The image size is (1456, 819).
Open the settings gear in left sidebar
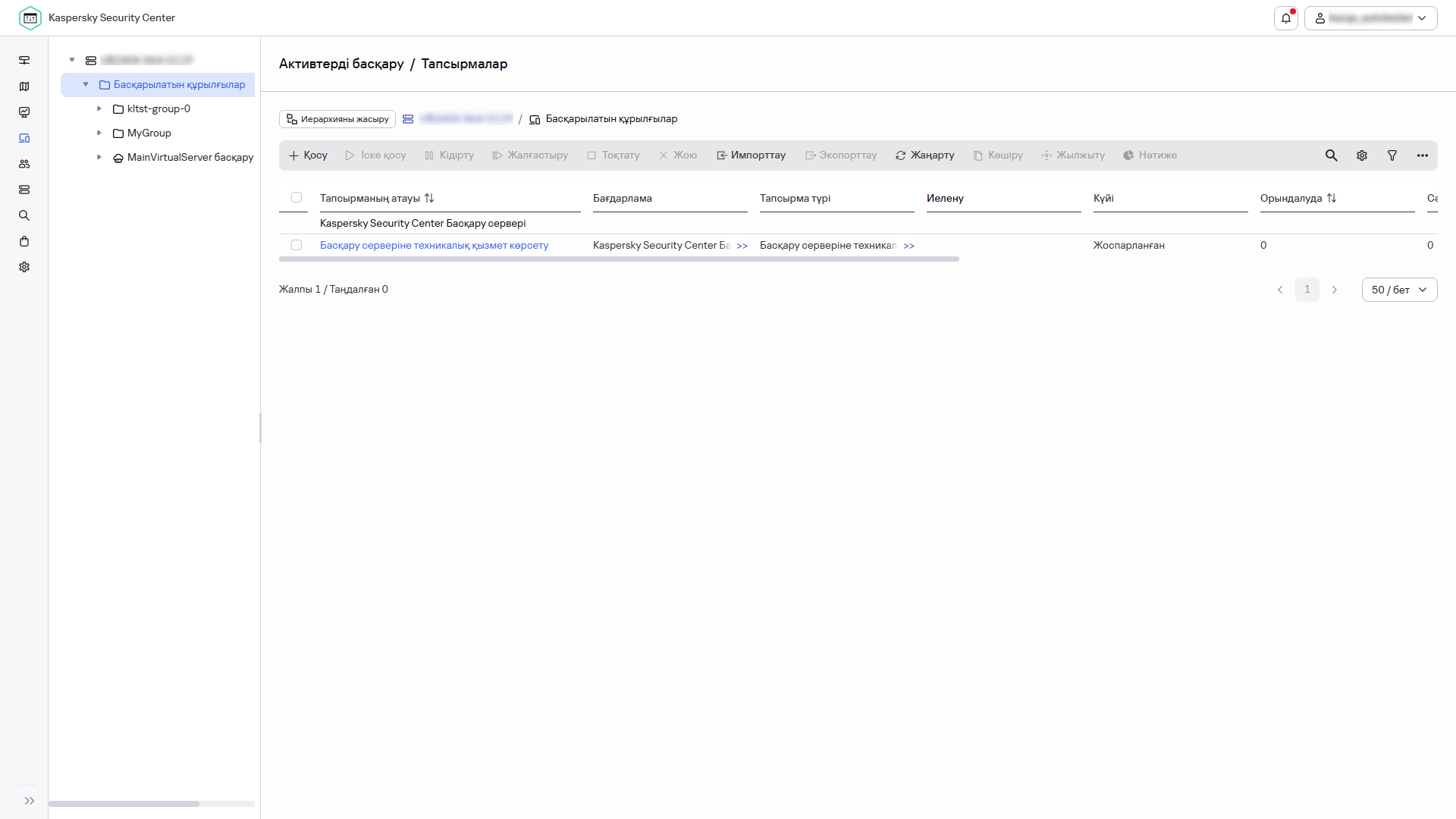click(x=24, y=267)
